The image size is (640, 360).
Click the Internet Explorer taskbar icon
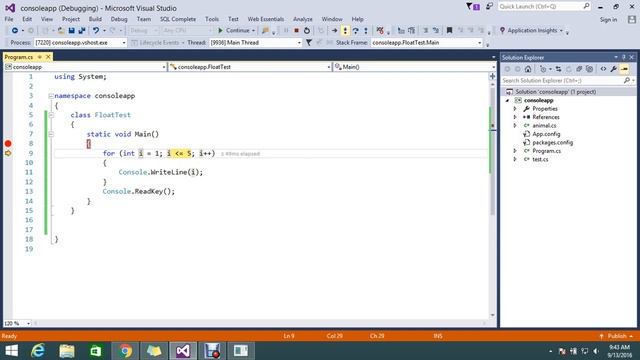(38, 351)
